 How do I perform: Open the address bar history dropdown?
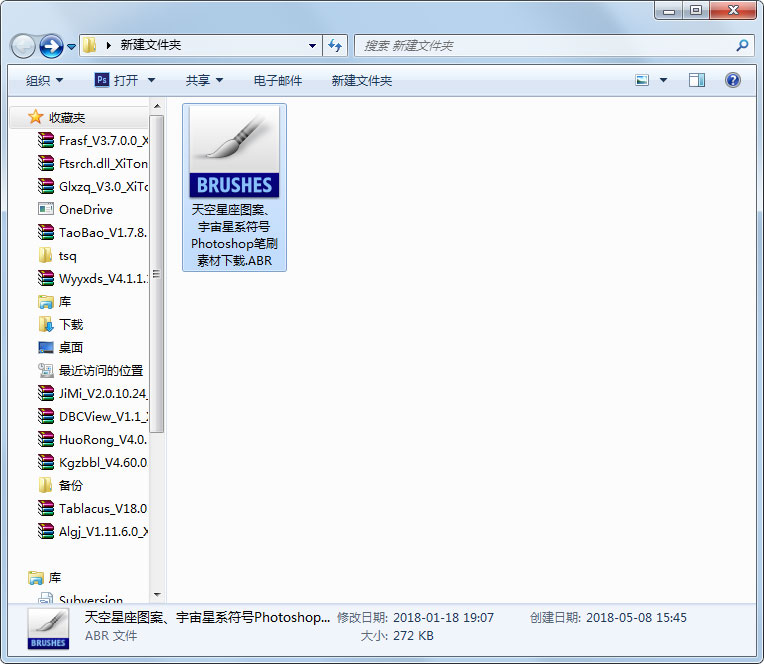312,46
